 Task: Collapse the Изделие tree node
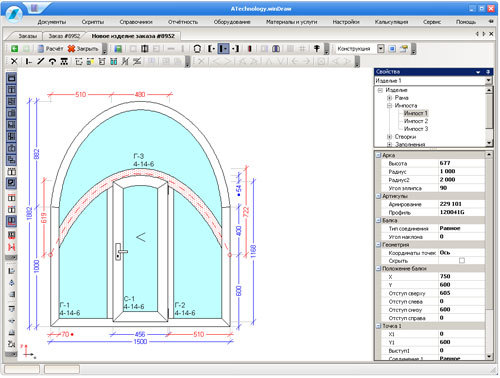(380, 90)
